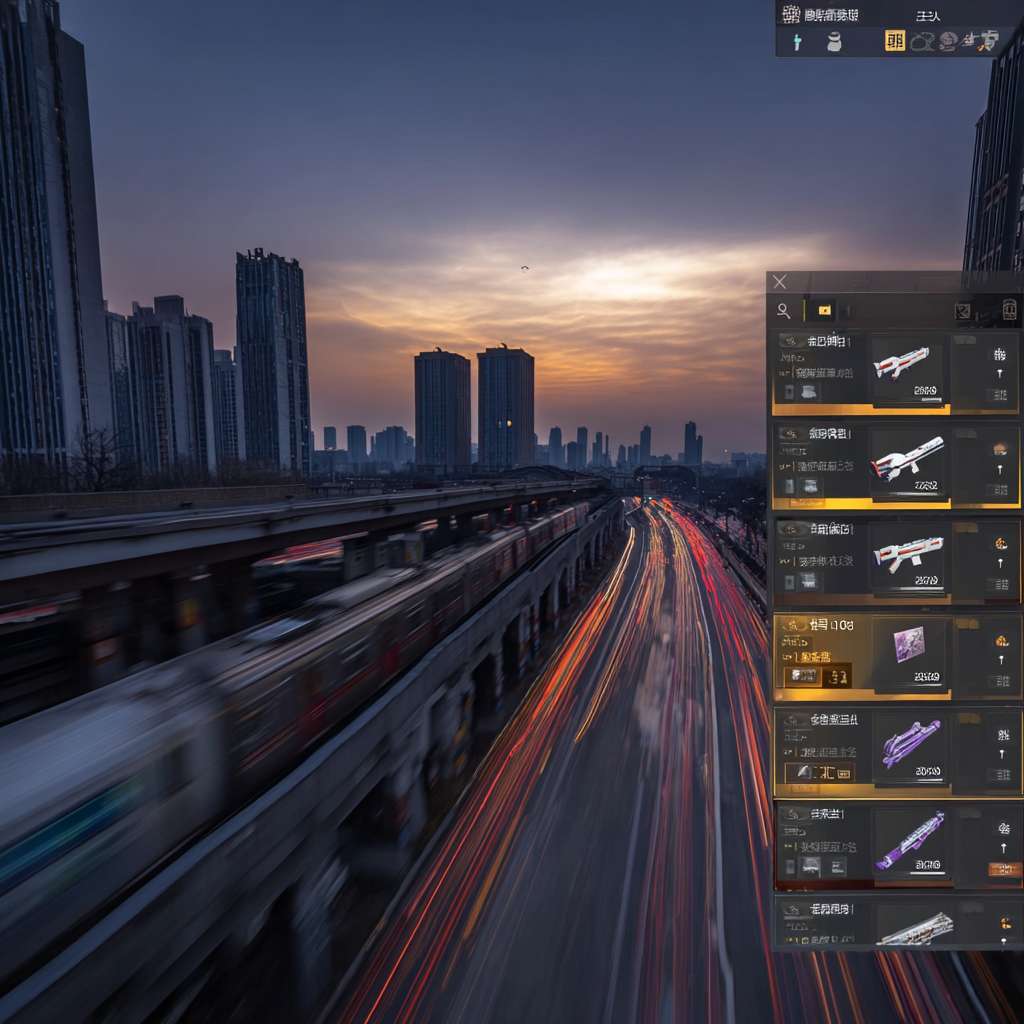Close the weapon list panel with the X

click(x=779, y=281)
